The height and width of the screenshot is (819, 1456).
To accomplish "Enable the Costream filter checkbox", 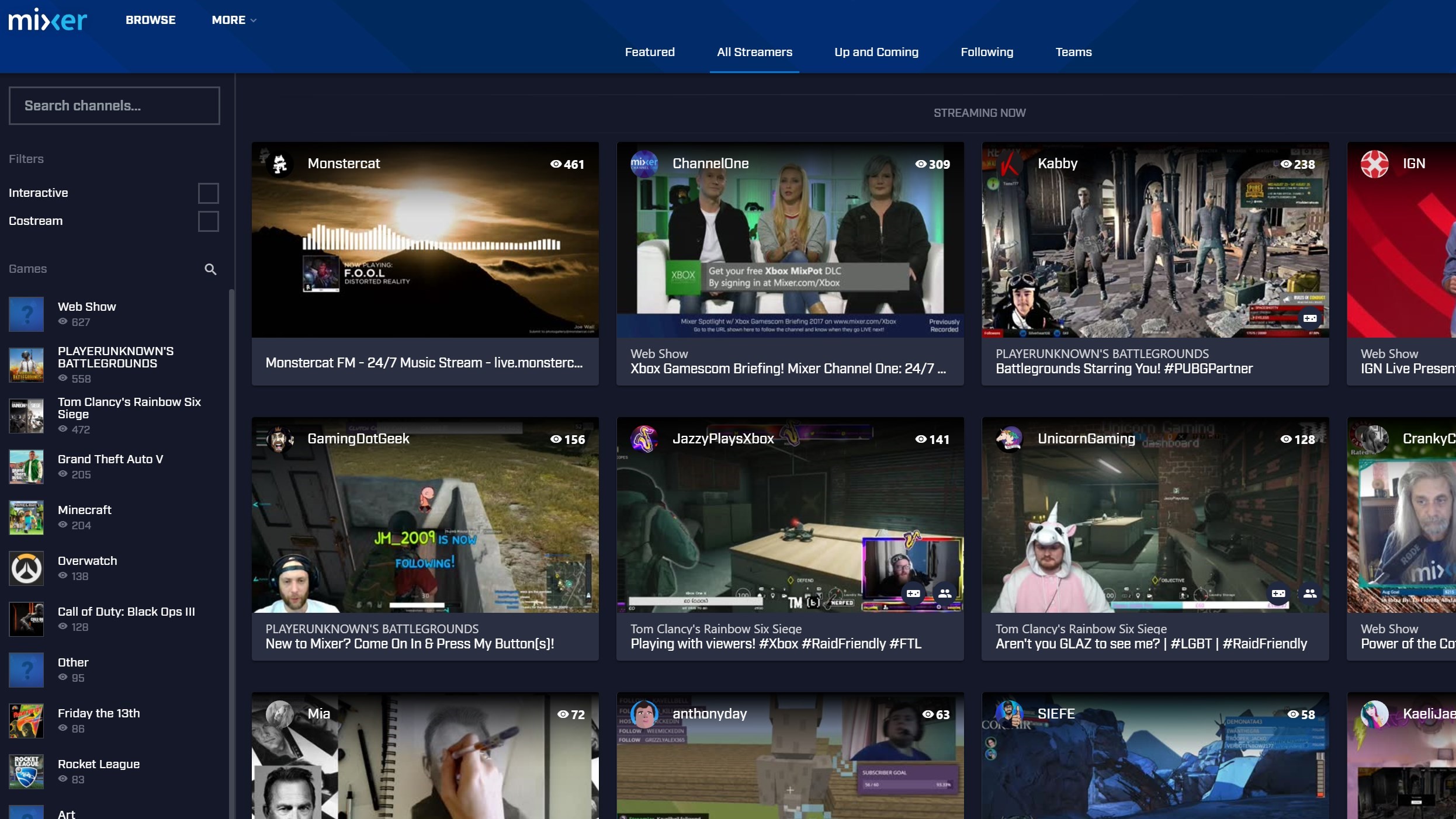I will click(208, 221).
